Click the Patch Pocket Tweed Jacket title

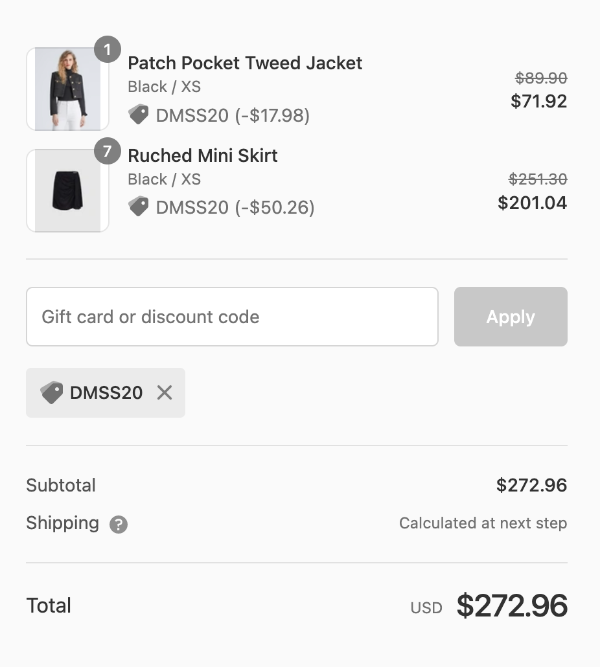[245, 63]
